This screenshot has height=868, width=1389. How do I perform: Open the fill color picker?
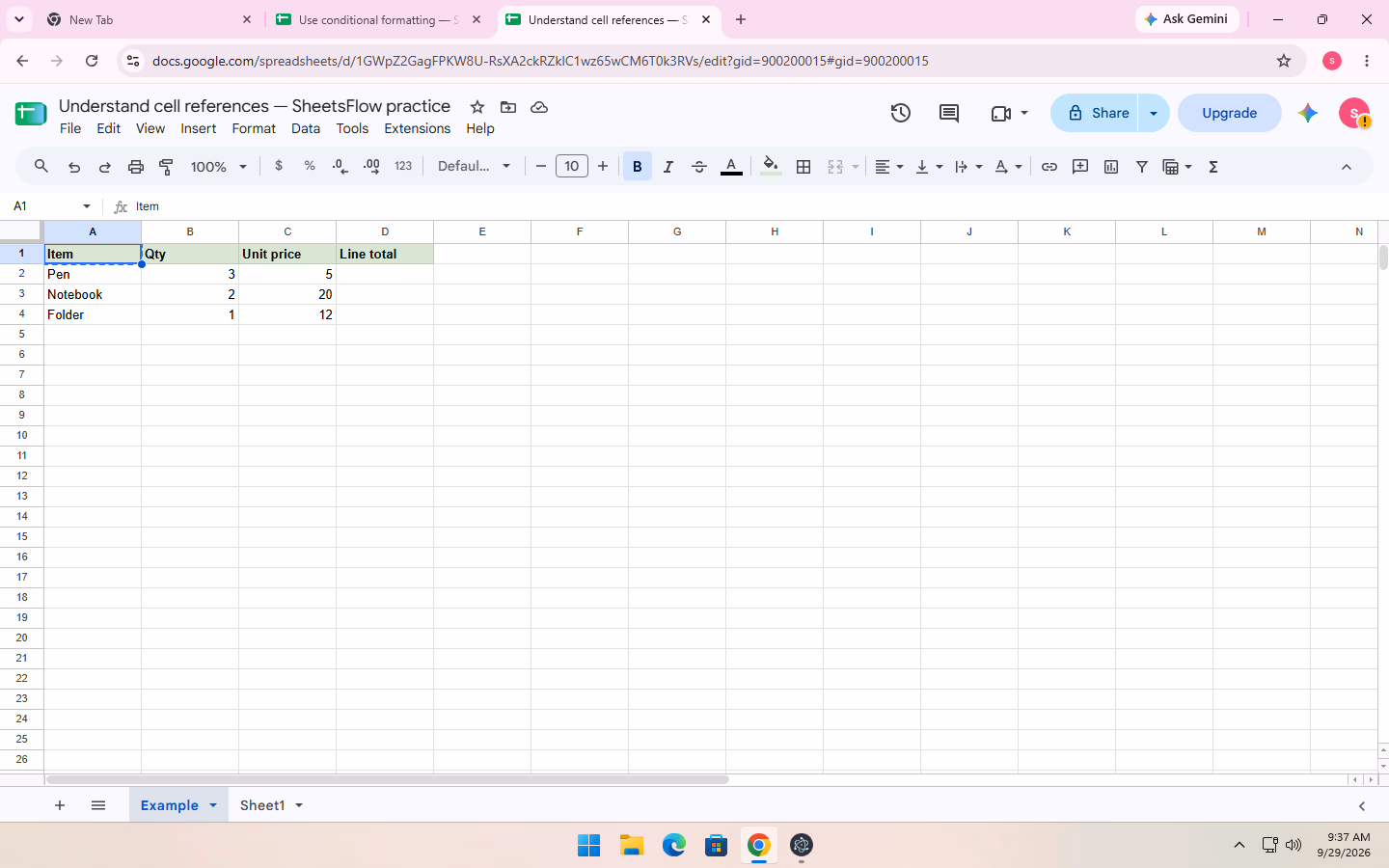(x=771, y=167)
